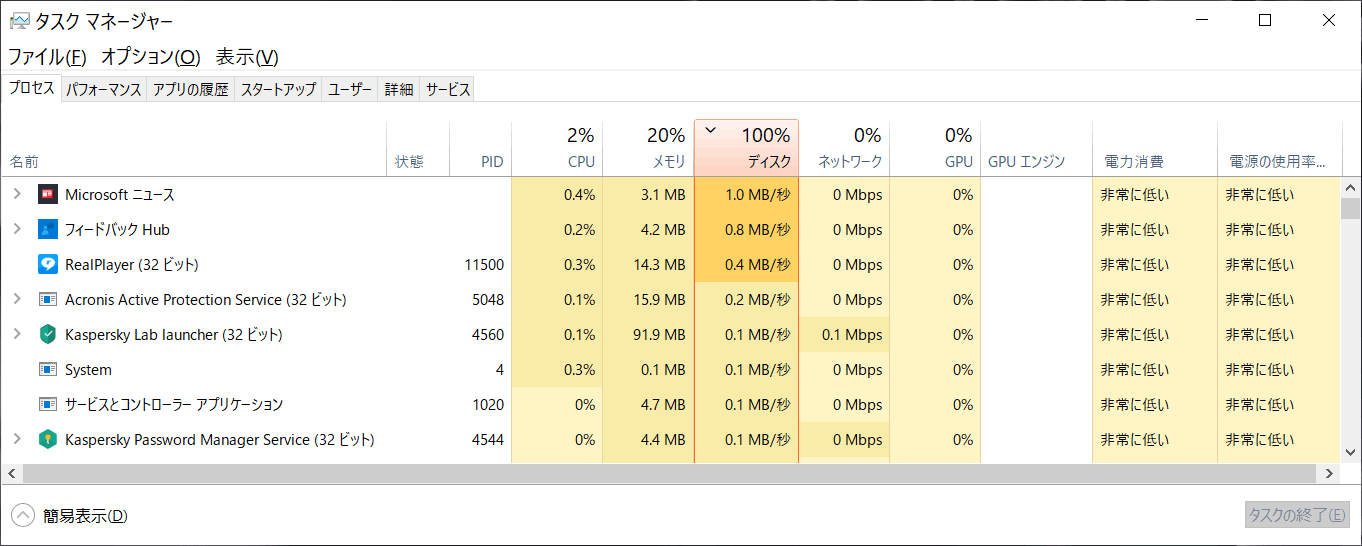Click the 0.1 Mbps network cell

coord(844,334)
